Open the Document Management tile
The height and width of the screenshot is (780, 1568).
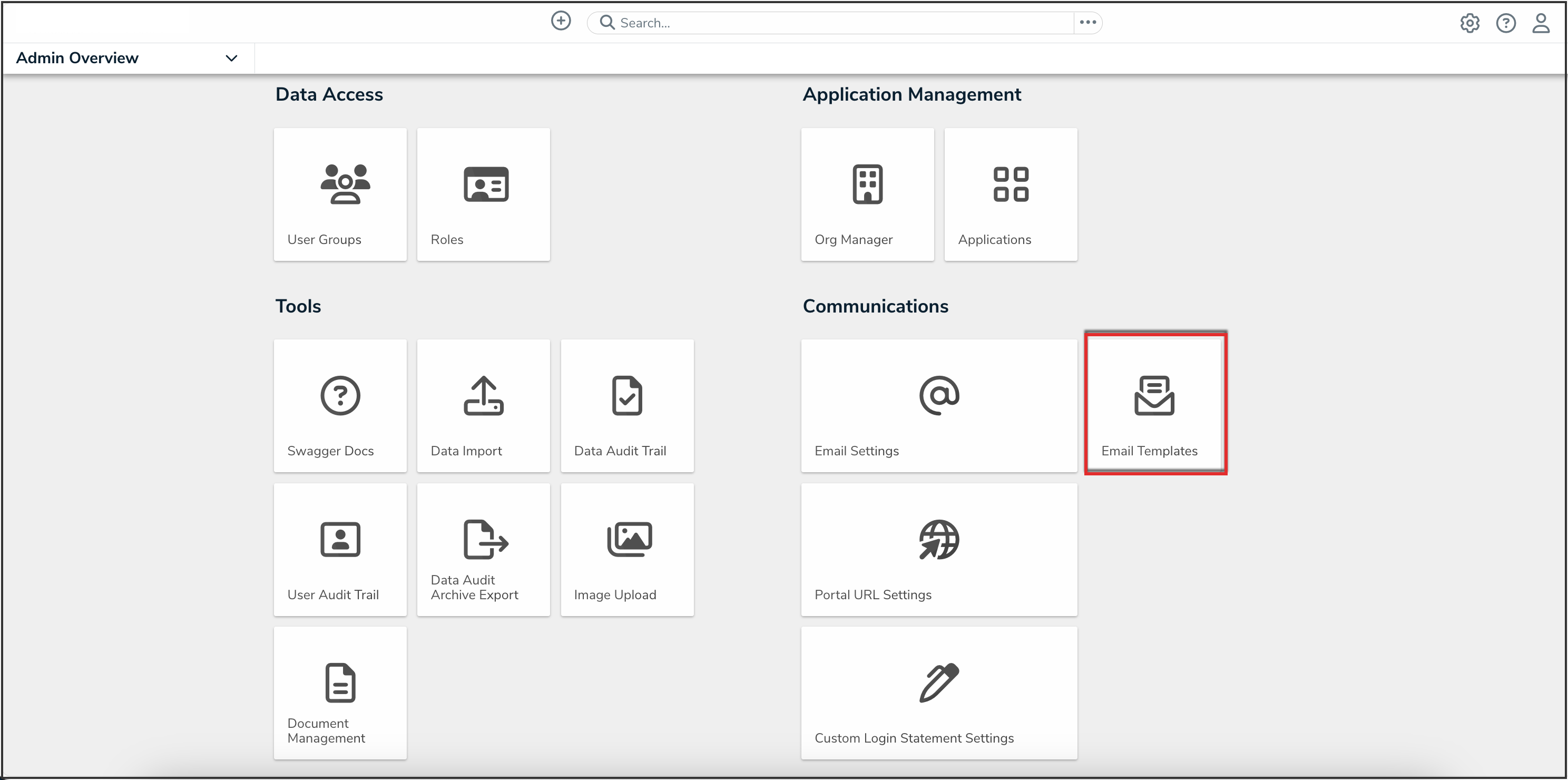(340, 694)
